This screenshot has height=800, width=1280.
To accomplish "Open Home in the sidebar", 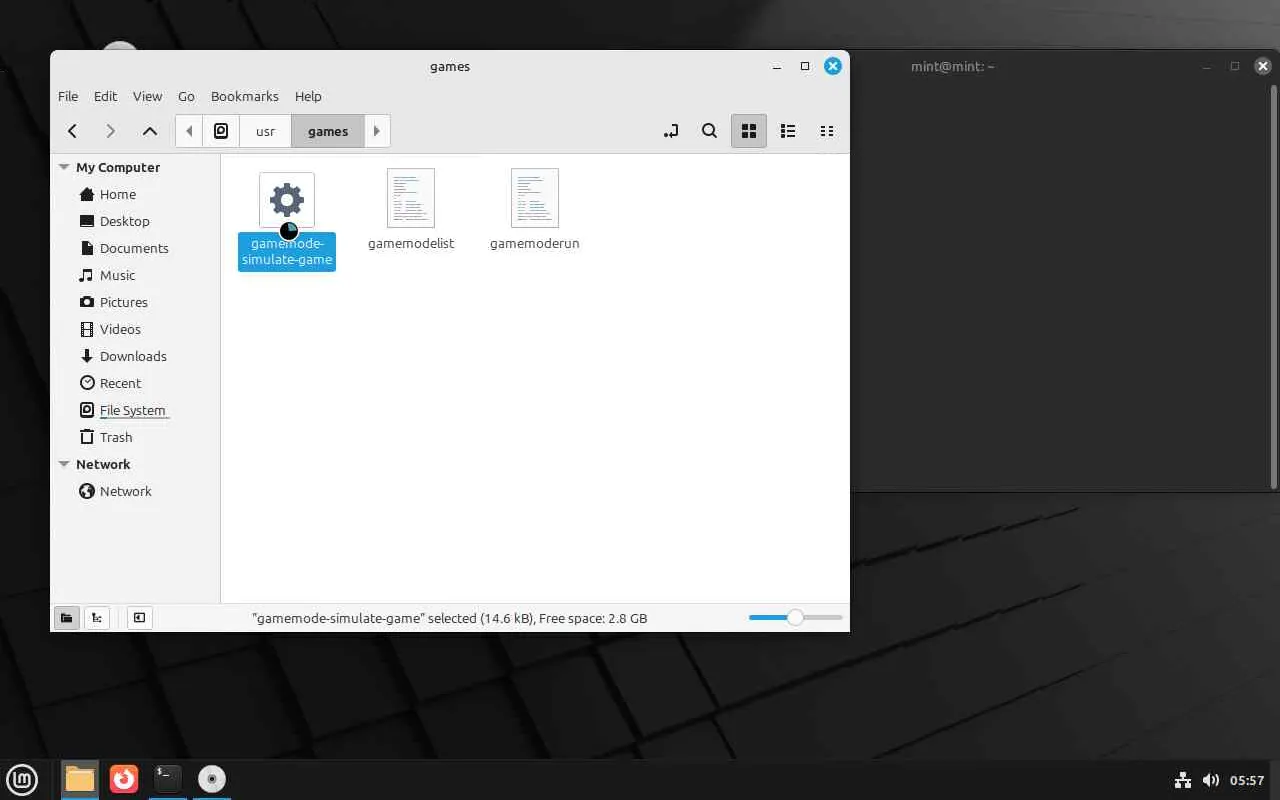I will (x=118, y=194).
